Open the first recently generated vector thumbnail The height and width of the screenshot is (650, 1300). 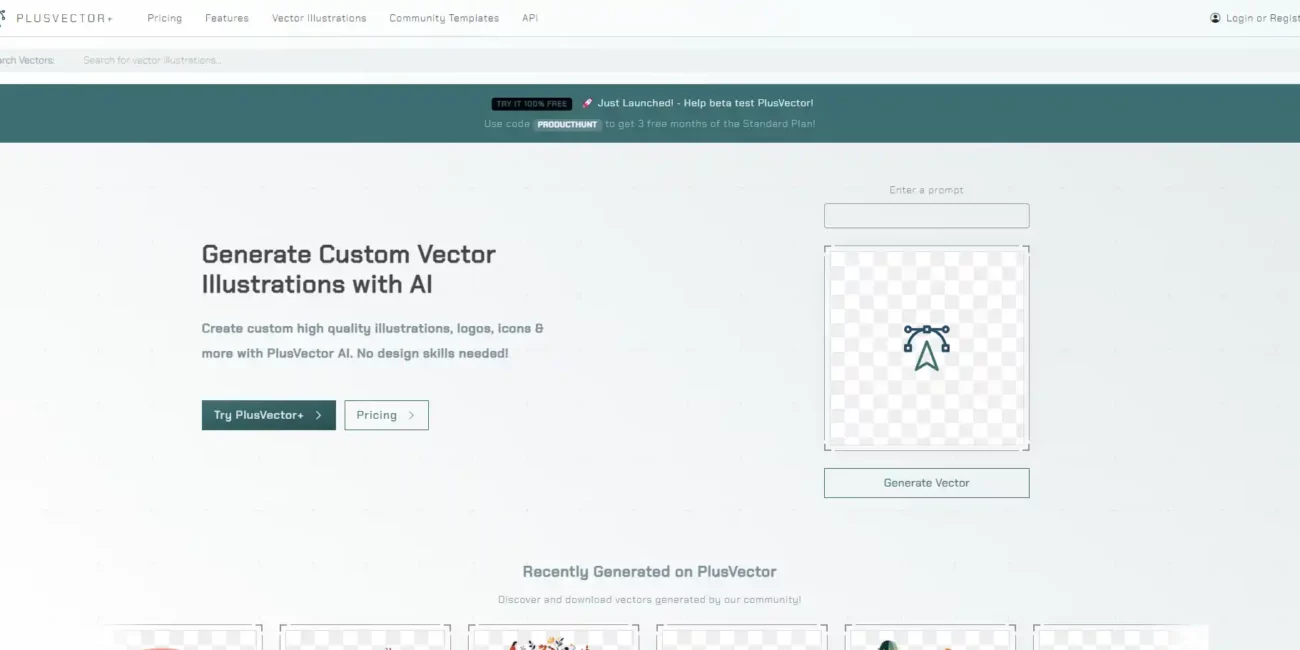click(x=182, y=640)
